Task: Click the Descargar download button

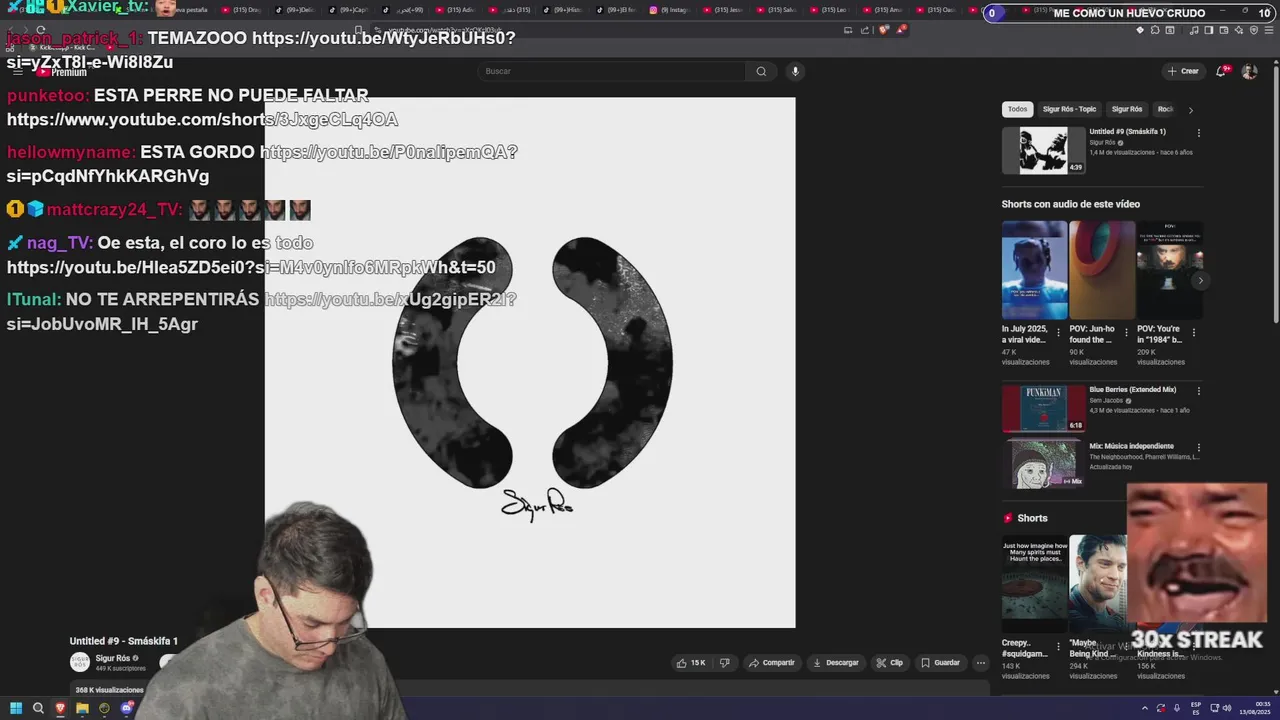Action: tap(835, 662)
